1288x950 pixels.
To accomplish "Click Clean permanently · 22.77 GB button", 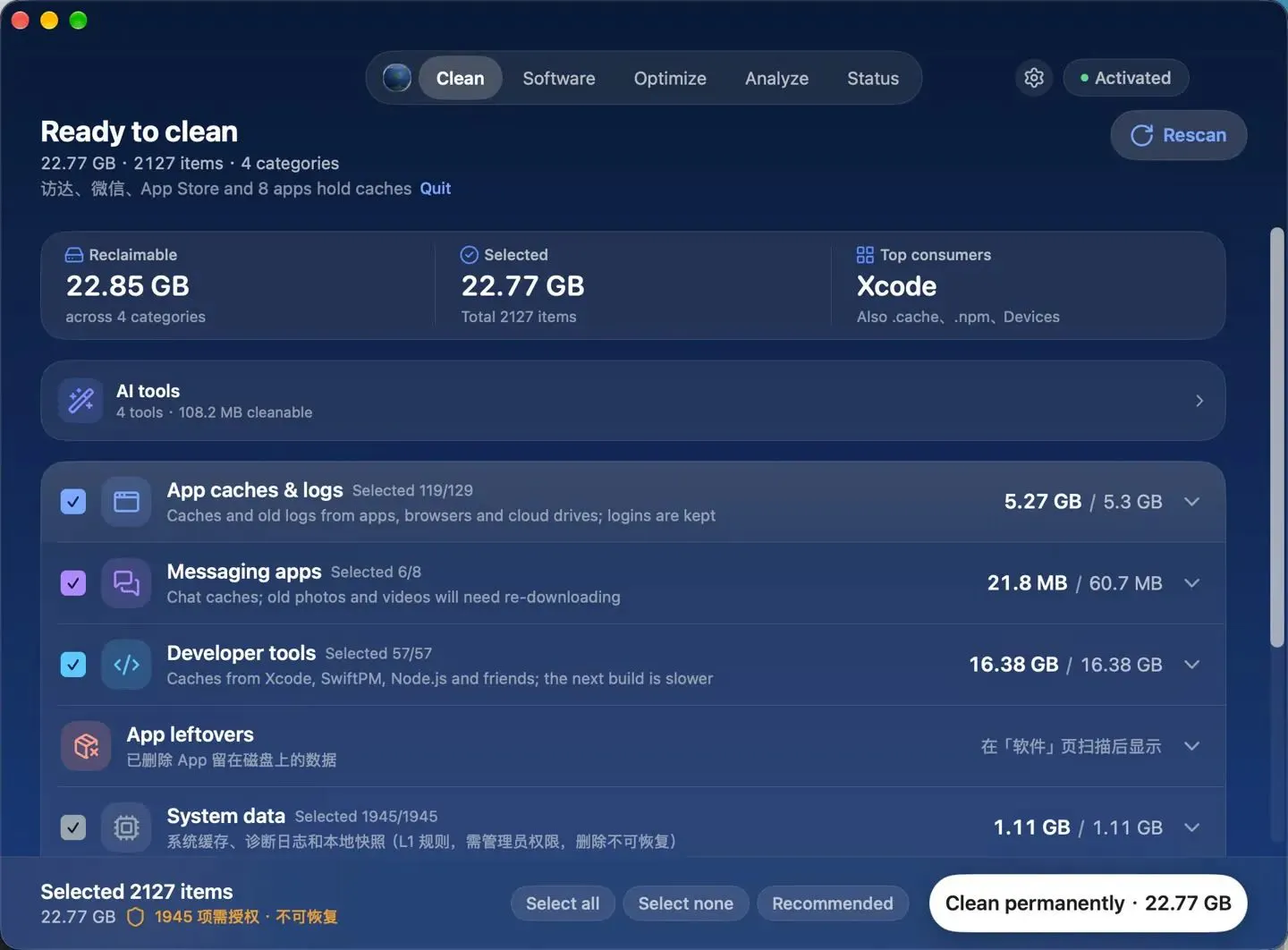I will [x=1089, y=903].
